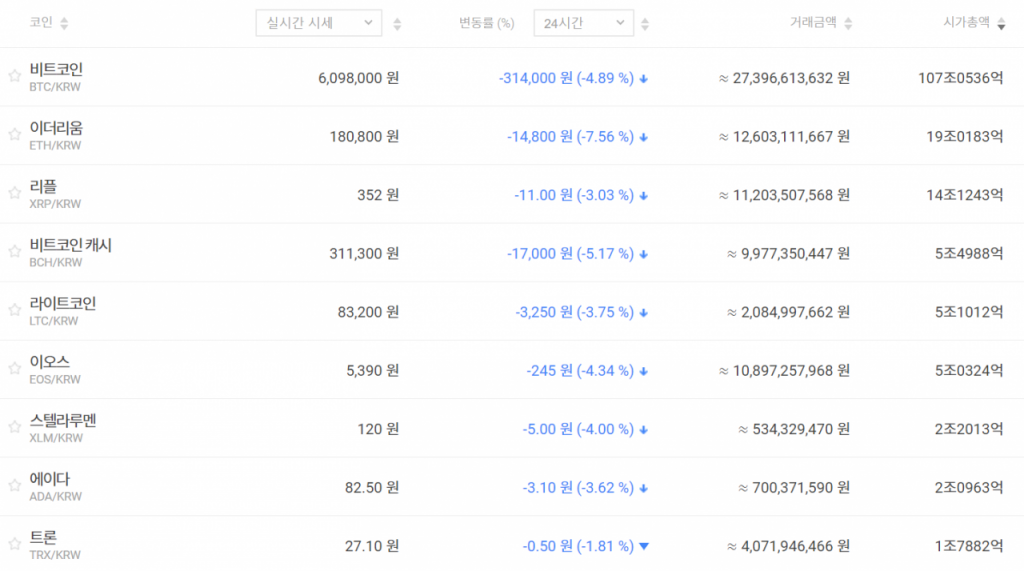
Task: Sort by 시가총액 column arrows
Action: [x=1001, y=24]
